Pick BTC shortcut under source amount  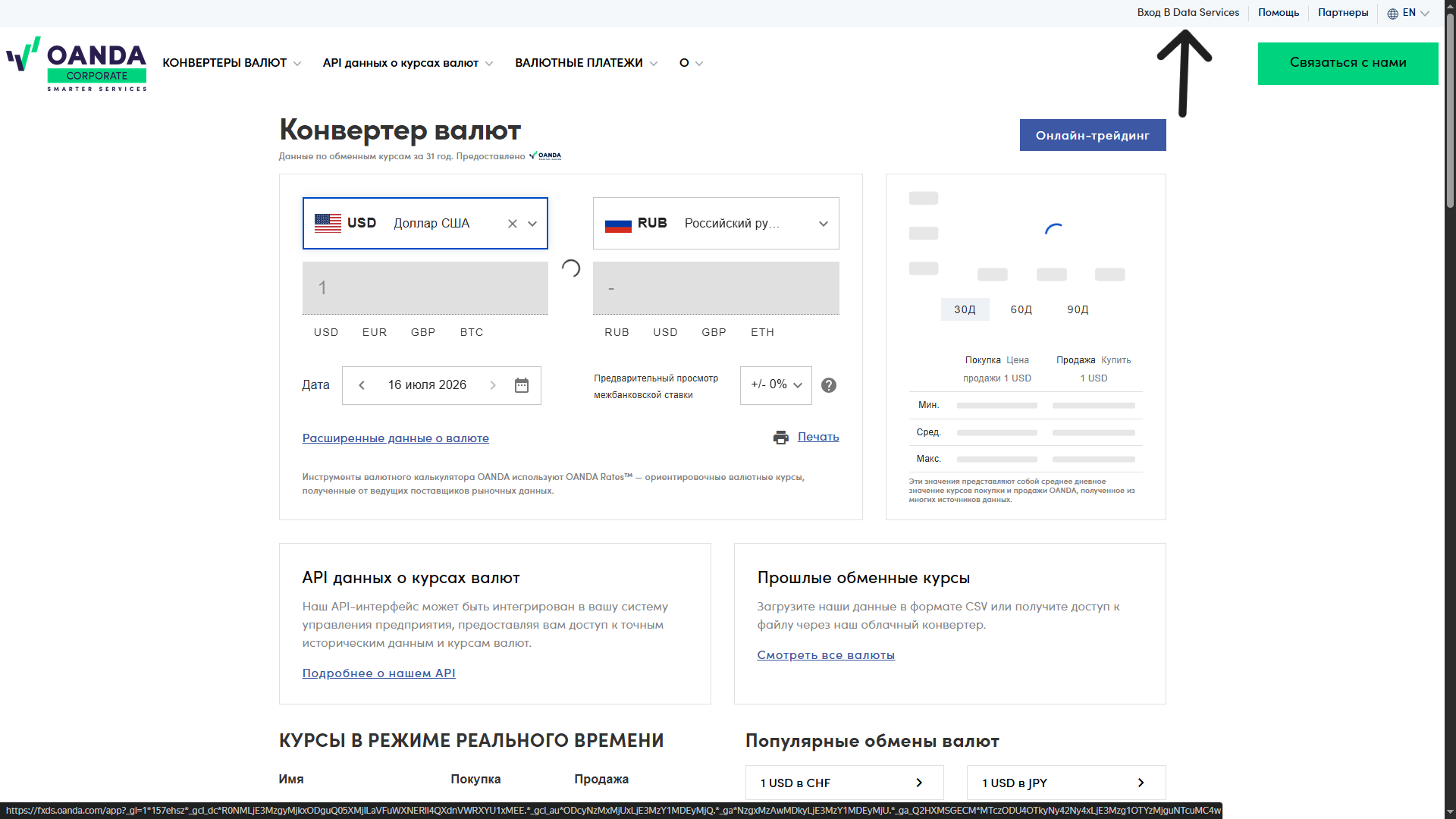(472, 332)
